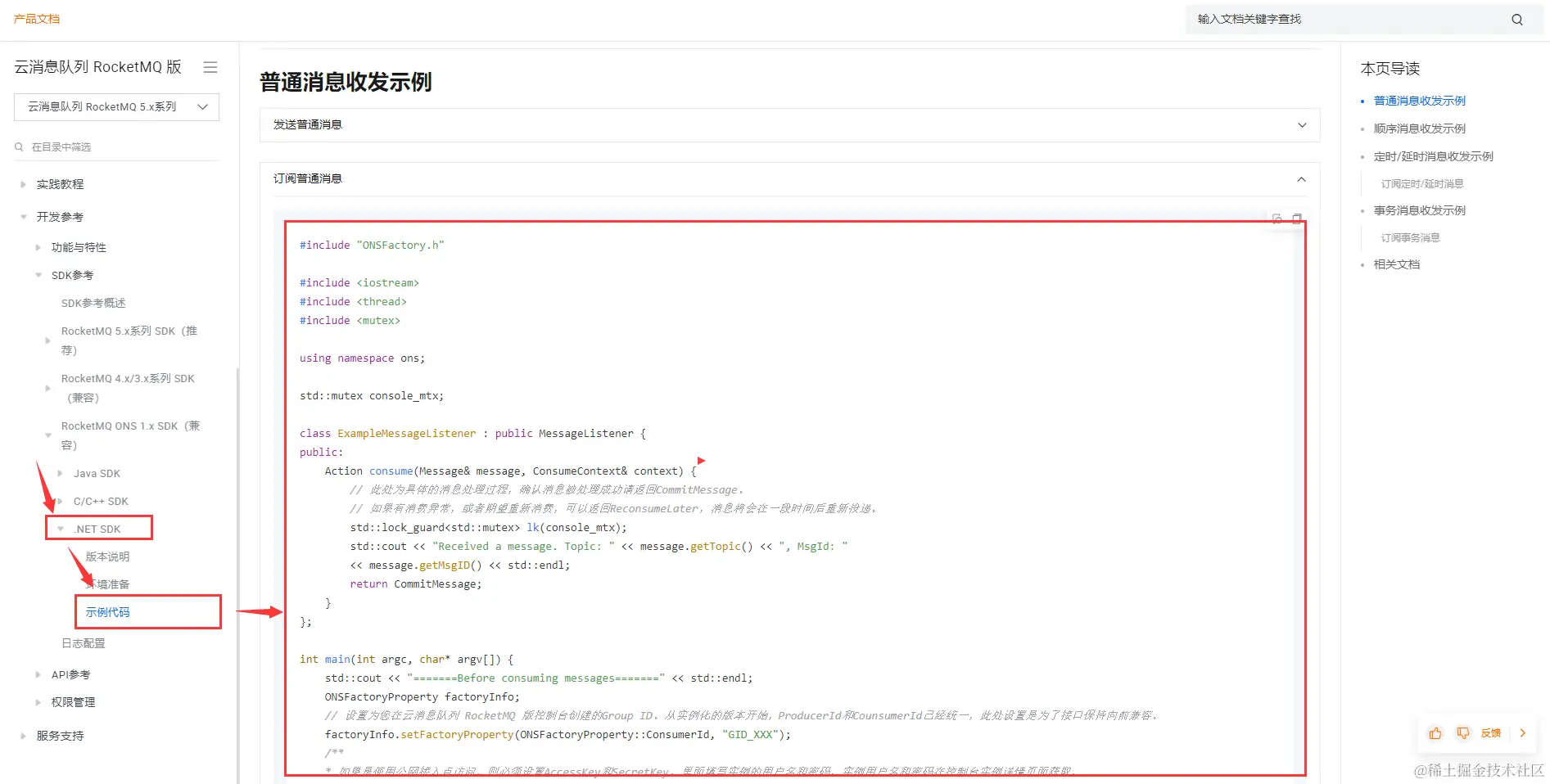Collapse the SDK参考 tree node
This screenshot has width=1550, height=784.
point(38,275)
